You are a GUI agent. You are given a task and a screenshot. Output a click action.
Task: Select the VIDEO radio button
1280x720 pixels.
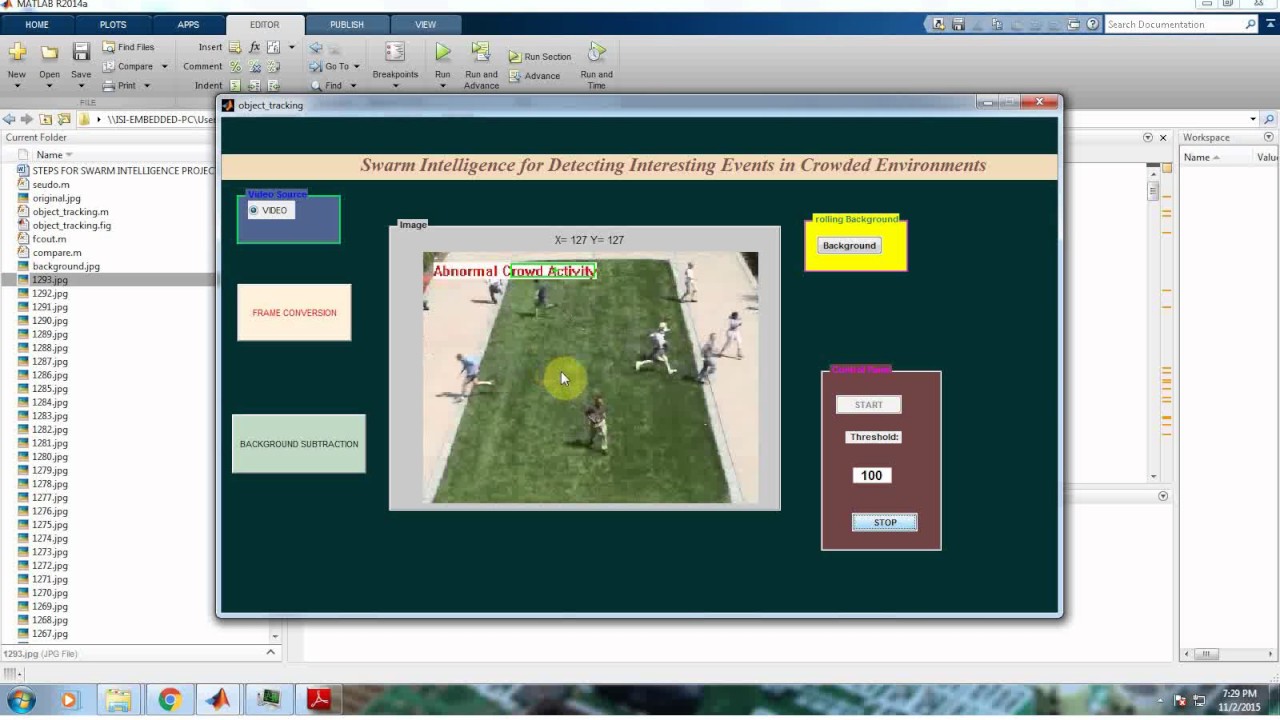253,210
